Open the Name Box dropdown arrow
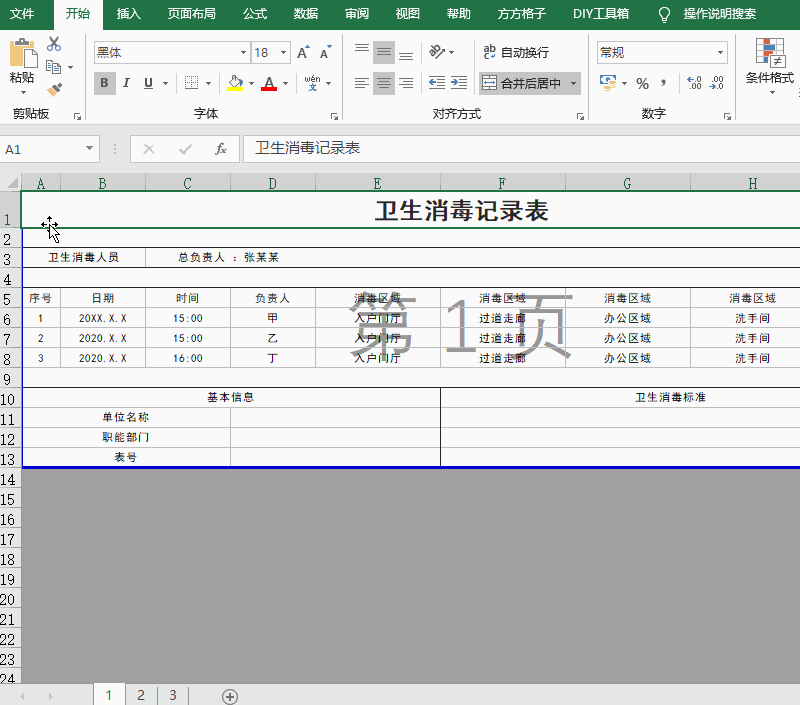800x705 pixels. [89, 148]
